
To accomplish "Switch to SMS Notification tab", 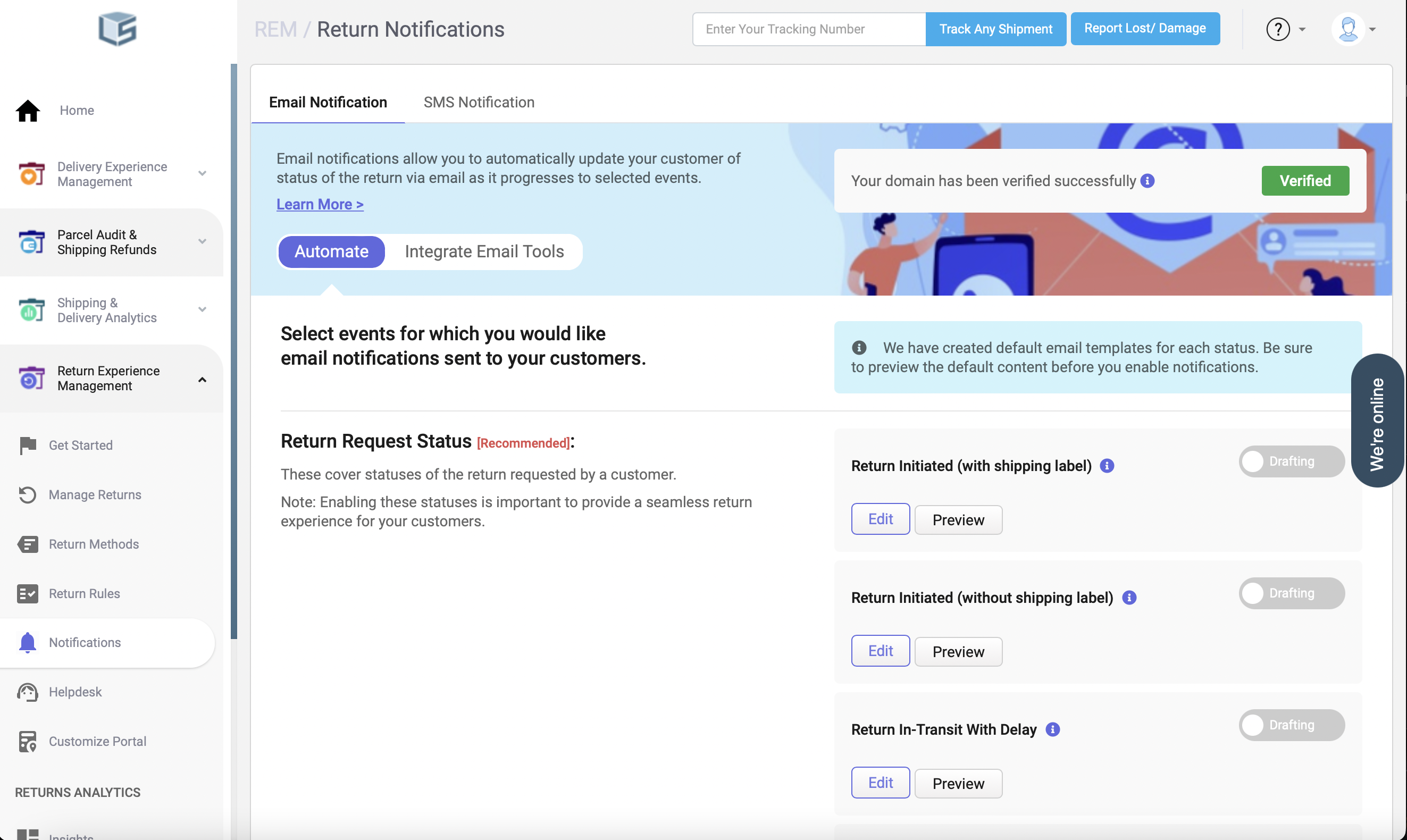I will coord(479,103).
